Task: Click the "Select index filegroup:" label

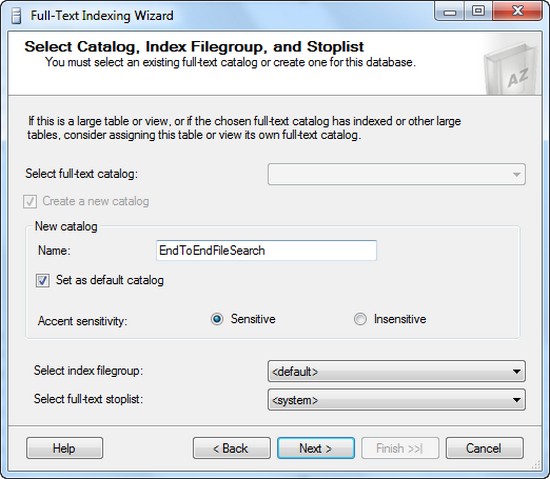Action: (88, 371)
